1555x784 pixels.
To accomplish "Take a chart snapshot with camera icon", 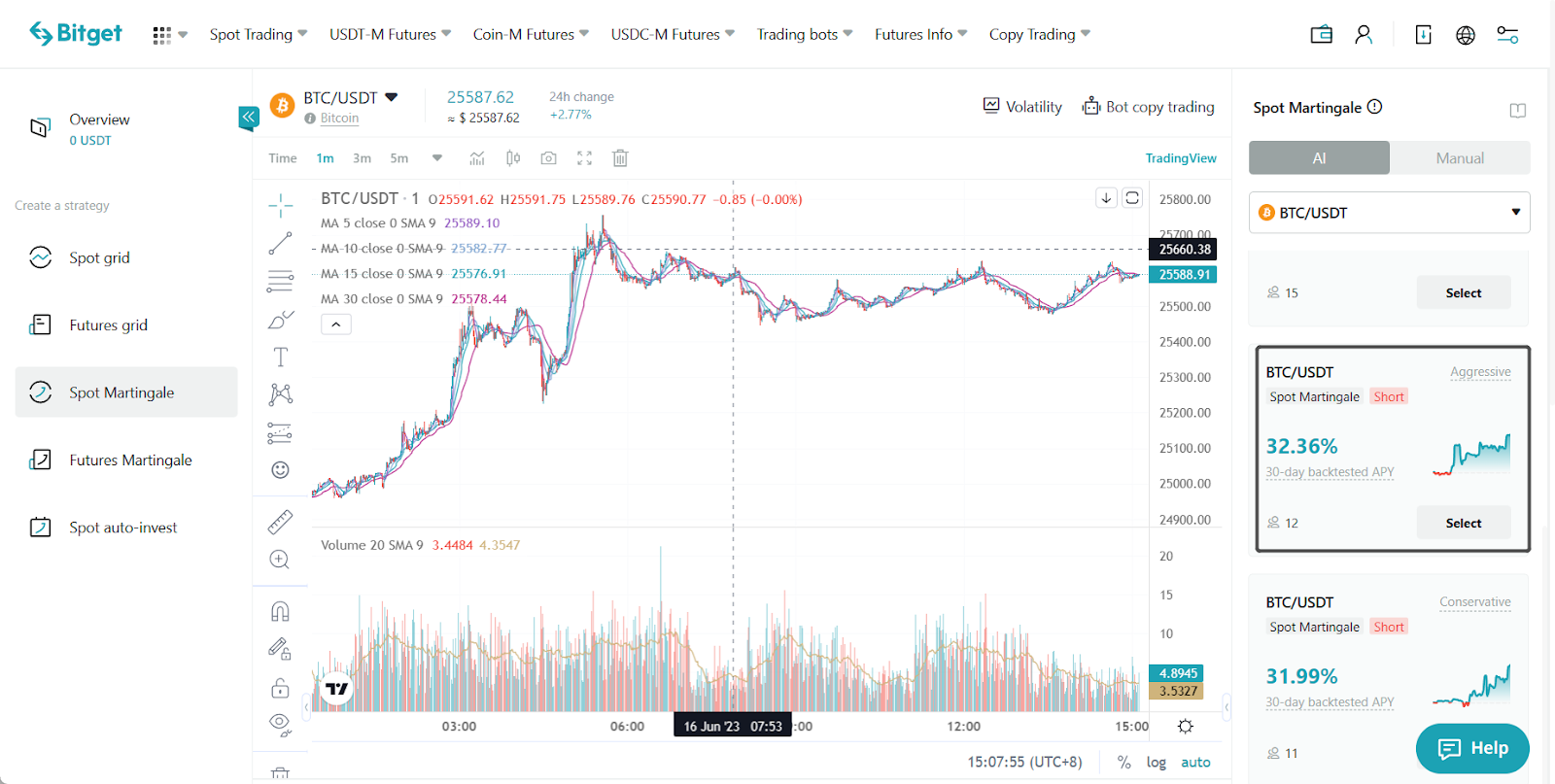I will point(549,158).
